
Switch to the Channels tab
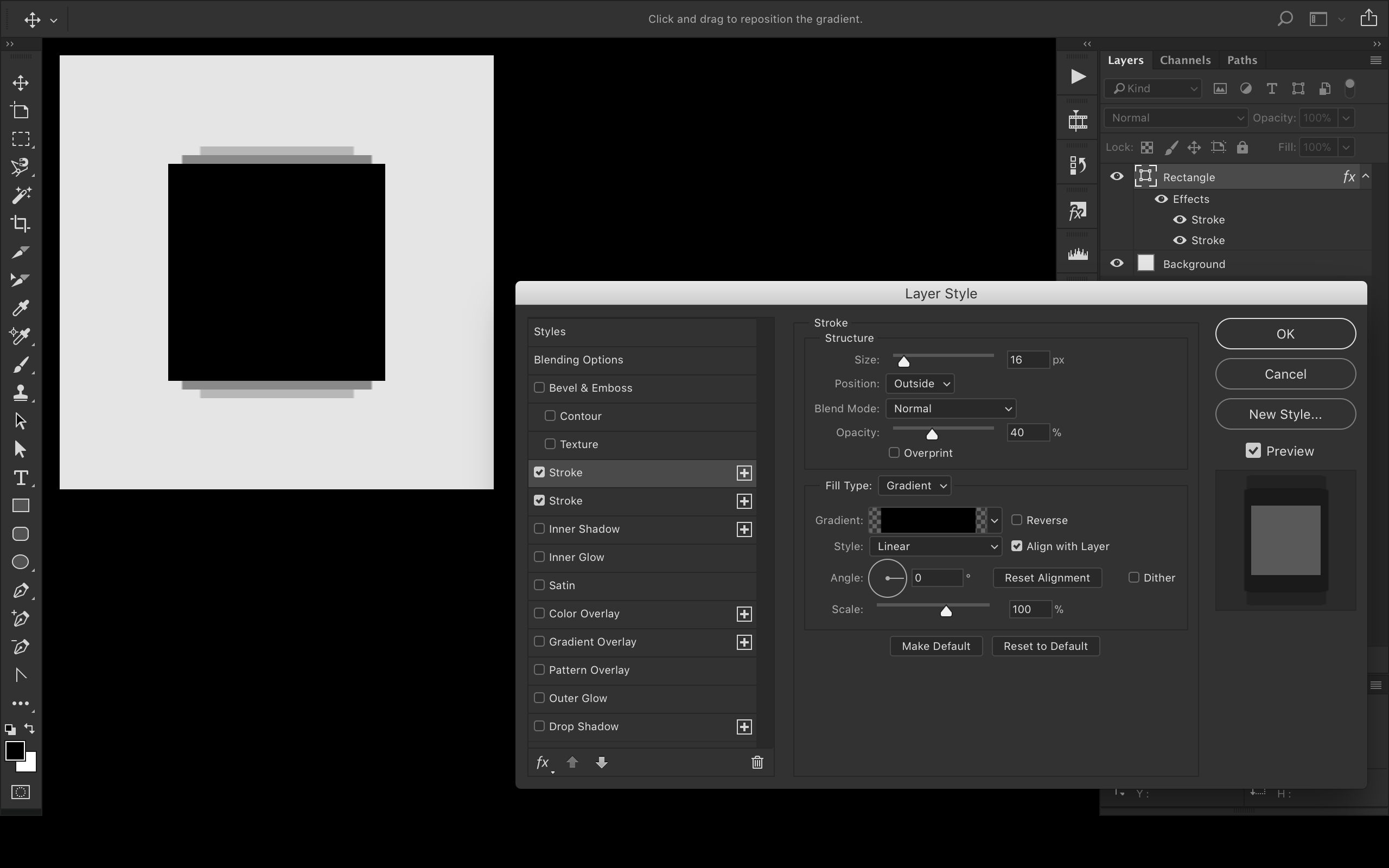click(x=1185, y=59)
